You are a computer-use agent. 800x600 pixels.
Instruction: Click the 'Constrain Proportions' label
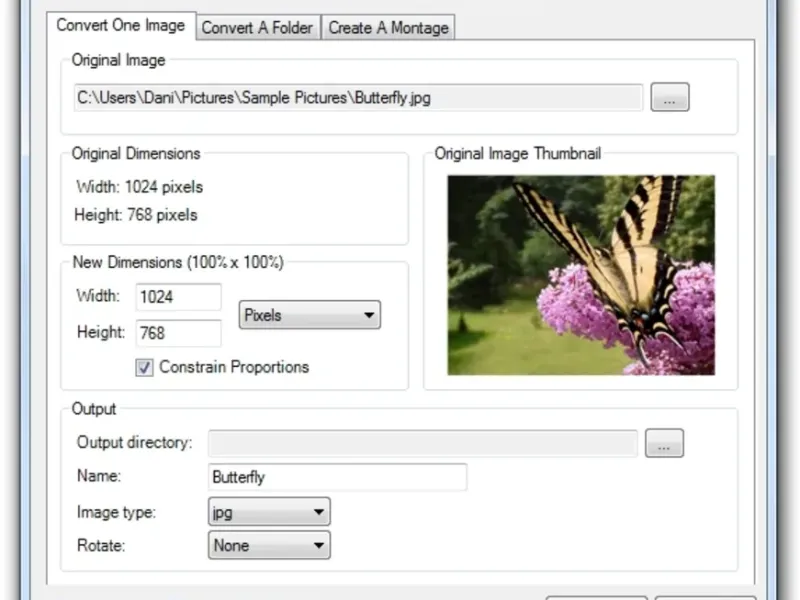click(x=234, y=367)
